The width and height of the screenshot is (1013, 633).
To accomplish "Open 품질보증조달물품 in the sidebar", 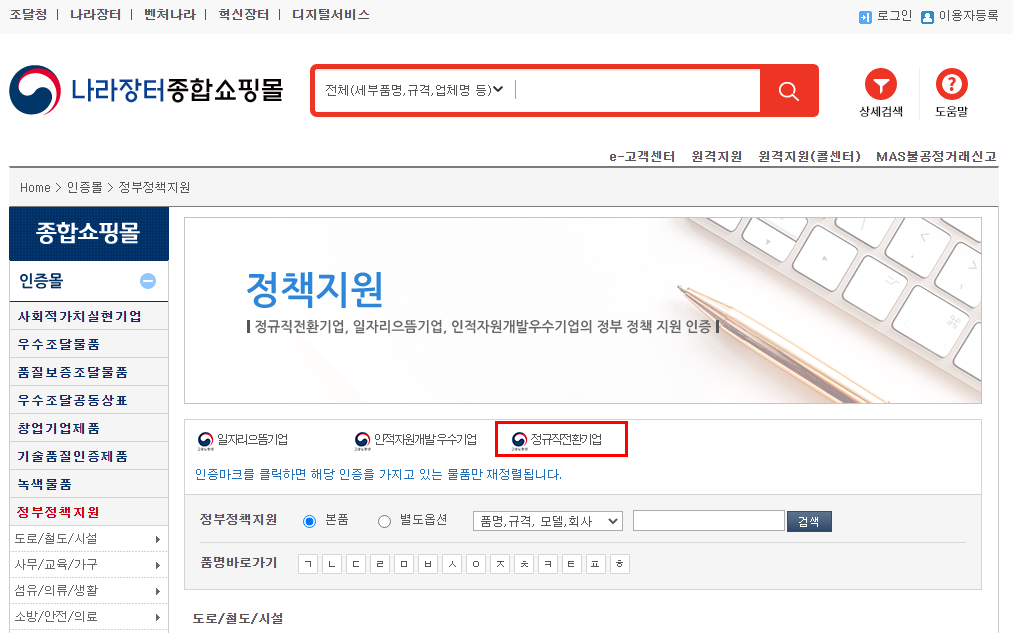I will 72,372.
